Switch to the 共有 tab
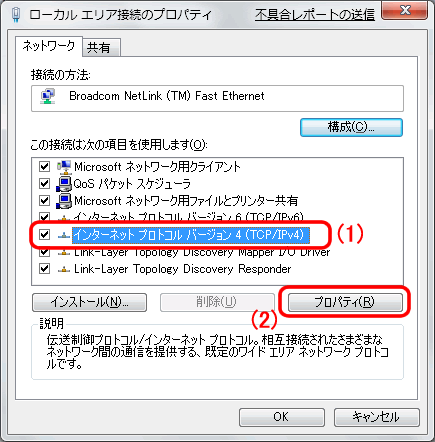 coord(101,48)
